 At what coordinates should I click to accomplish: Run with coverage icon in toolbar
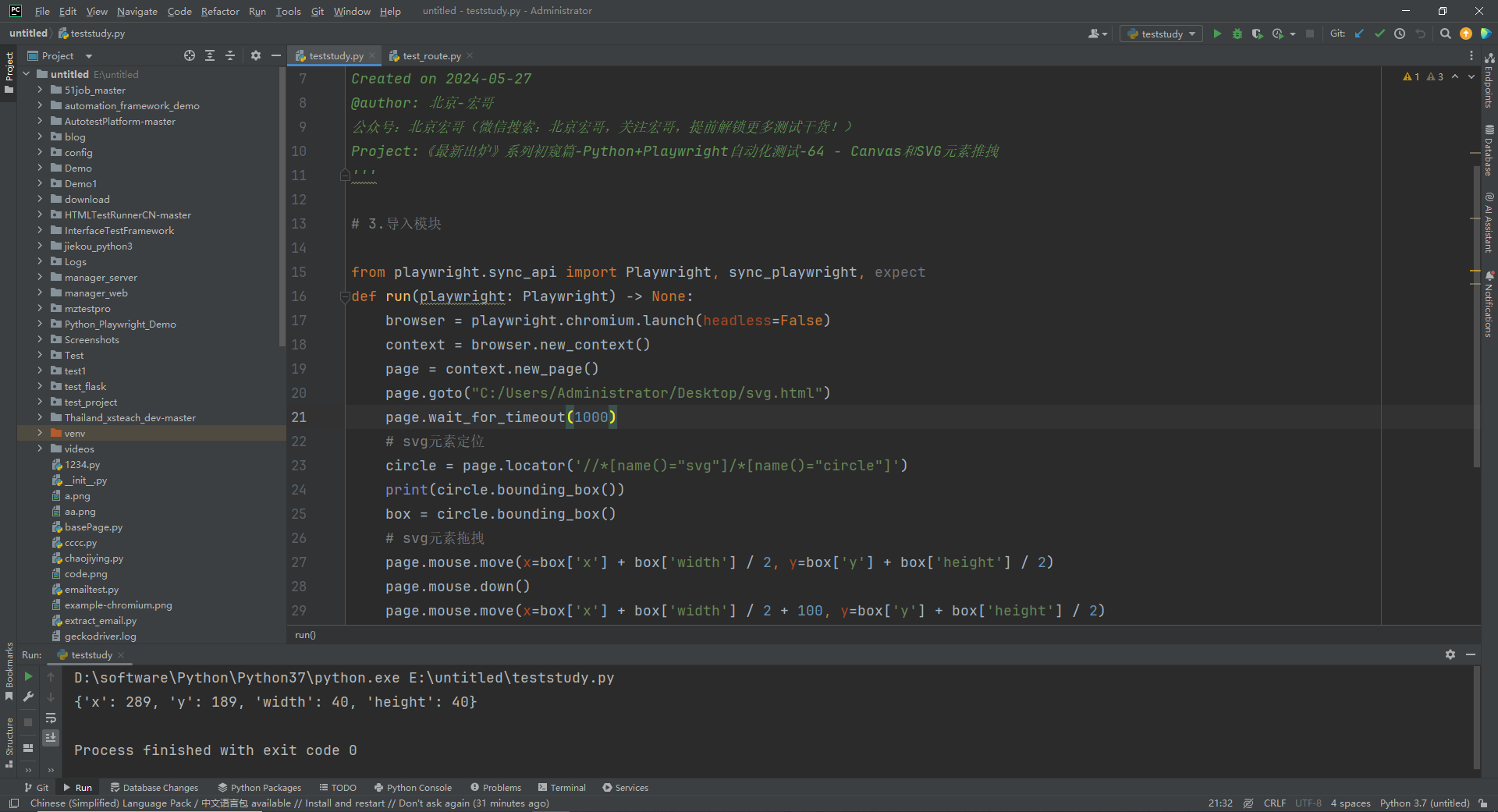(1257, 34)
